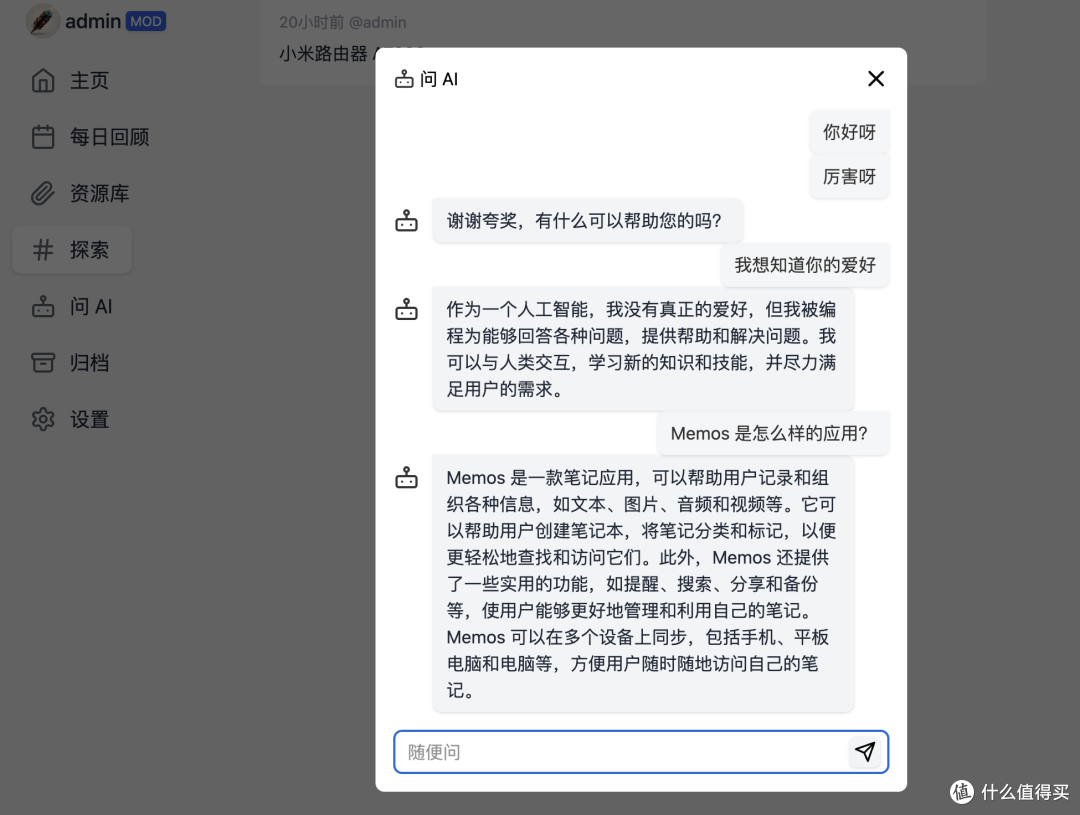Image resolution: width=1080 pixels, height=815 pixels.
Task: Open 设置 menu item
Action: point(90,420)
